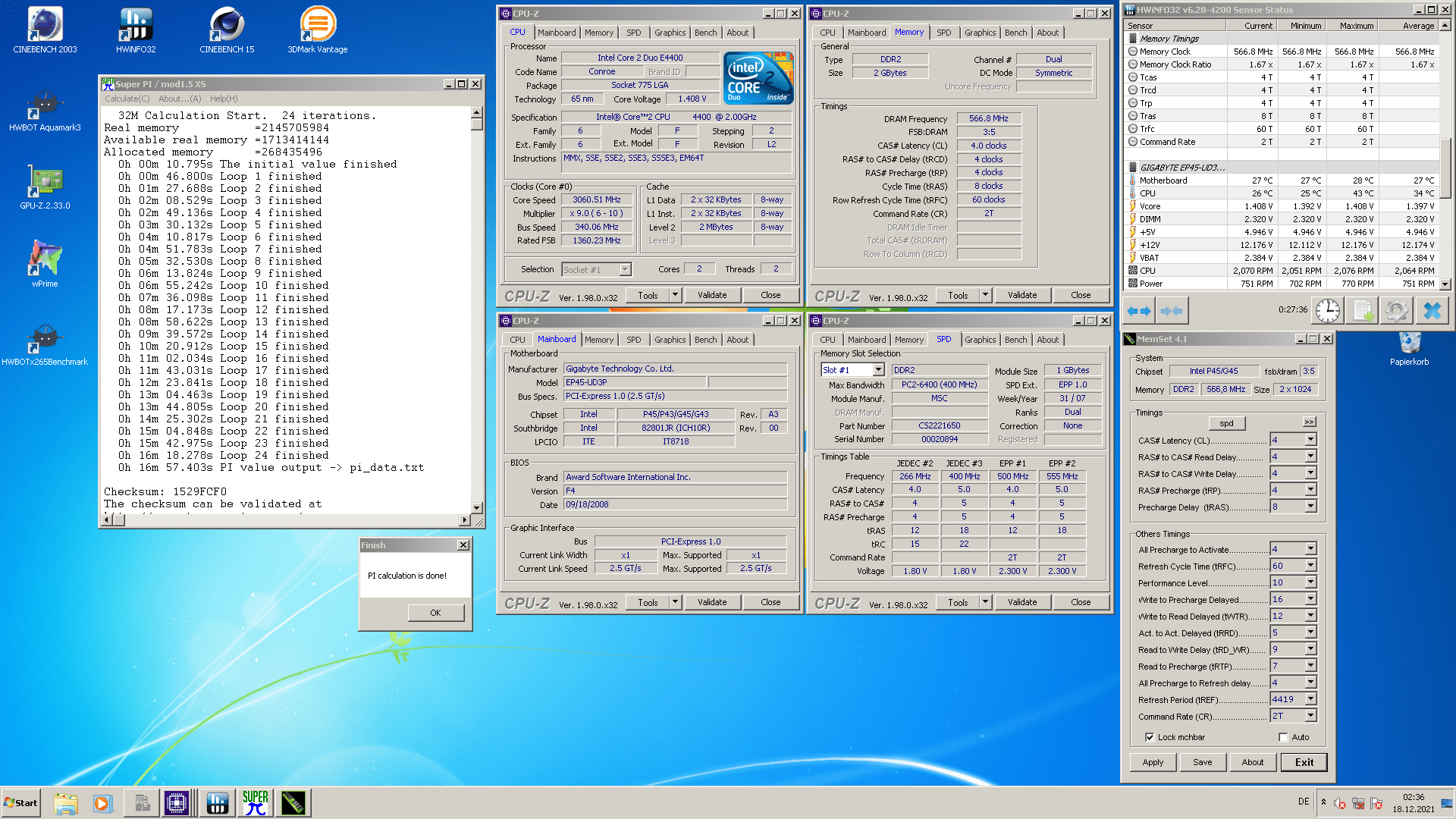This screenshot has height=819, width=1456.
Task: Open Tools dropdown arrow in CPU-Z CPU window
Action: (675, 295)
